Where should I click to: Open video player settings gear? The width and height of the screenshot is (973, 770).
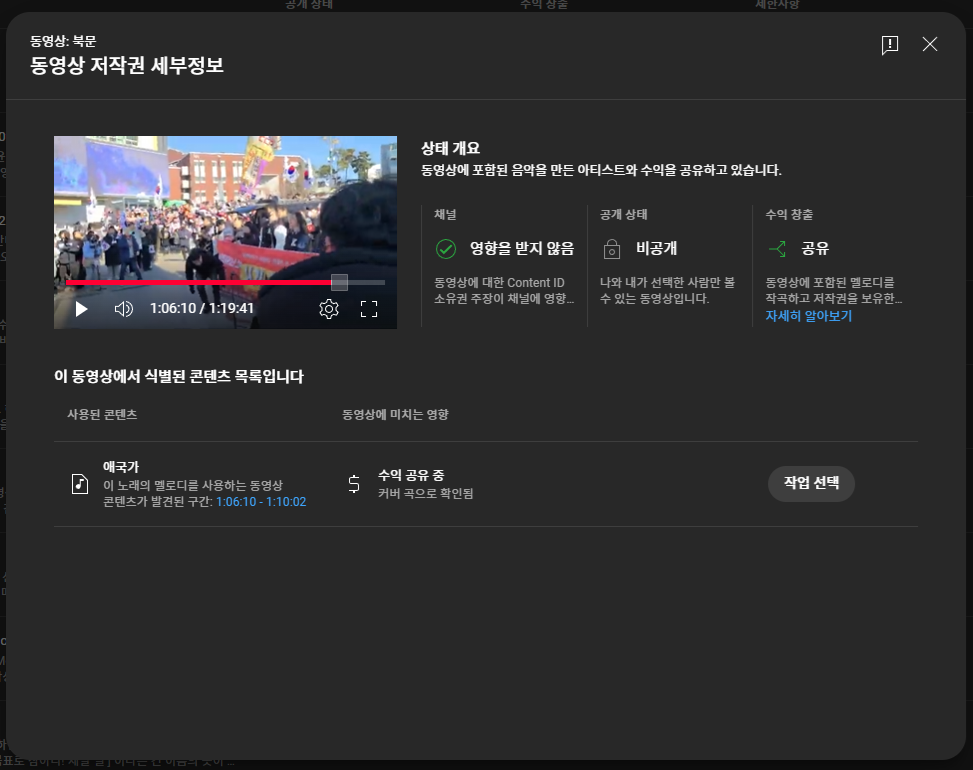(x=329, y=309)
